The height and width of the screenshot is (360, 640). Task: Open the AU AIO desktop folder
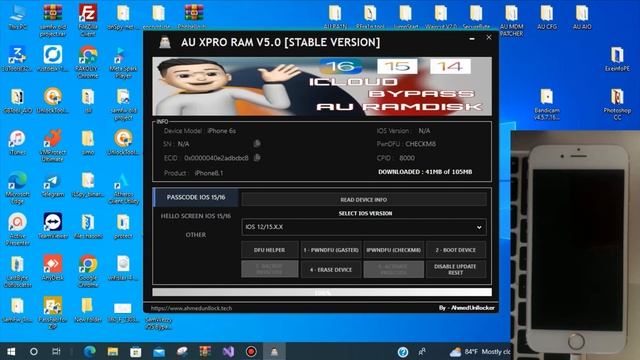click(582, 17)
